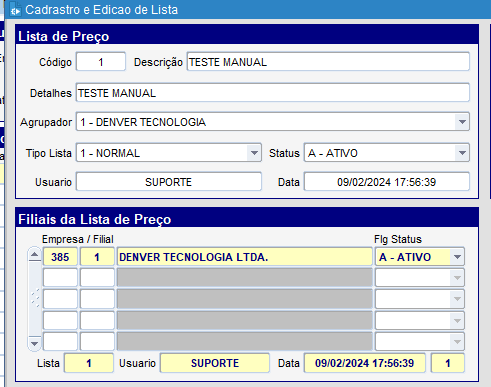Click the Agrupador label

coord(46,122)
